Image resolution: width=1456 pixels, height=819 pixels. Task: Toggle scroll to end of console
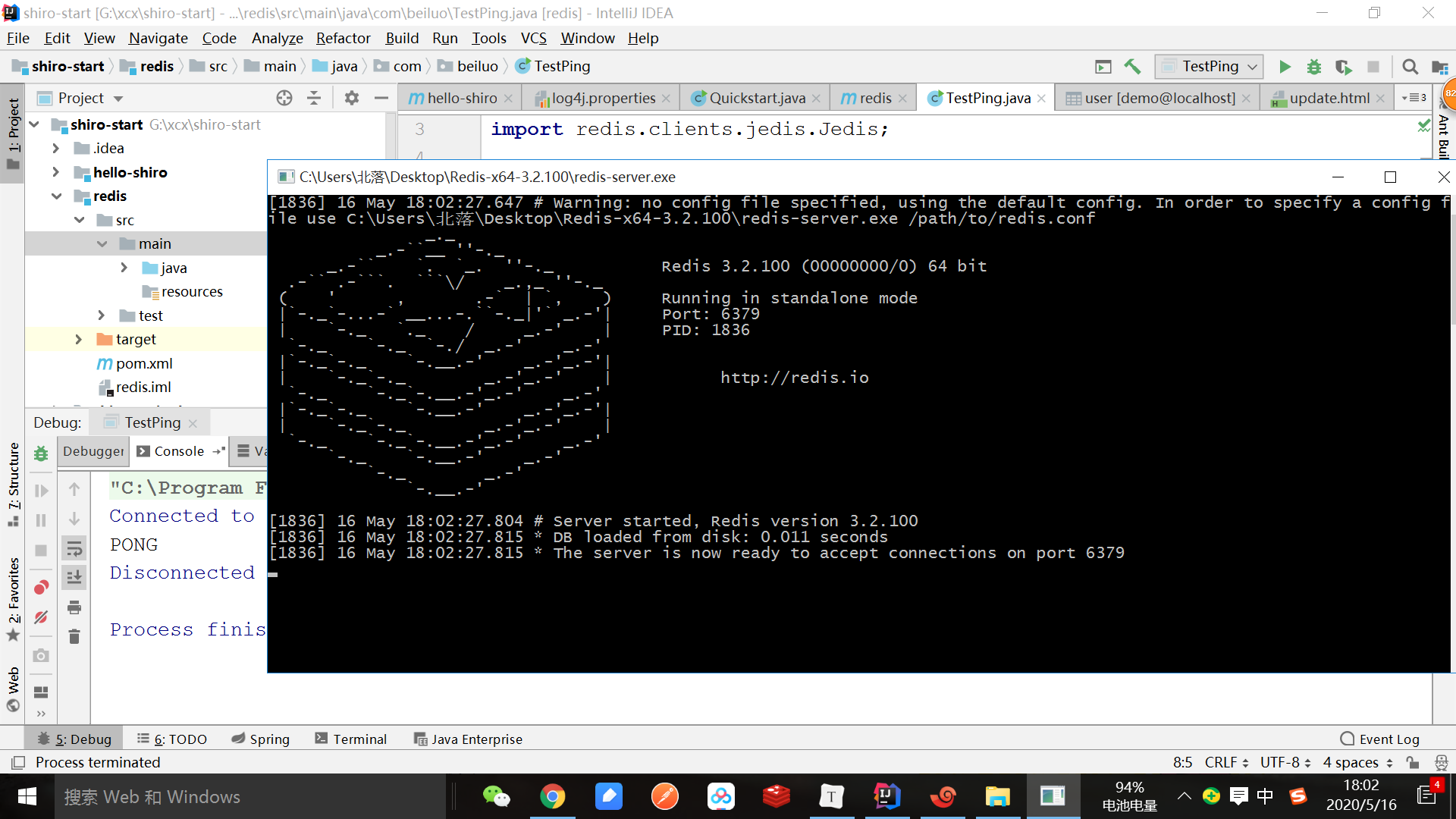74,577
